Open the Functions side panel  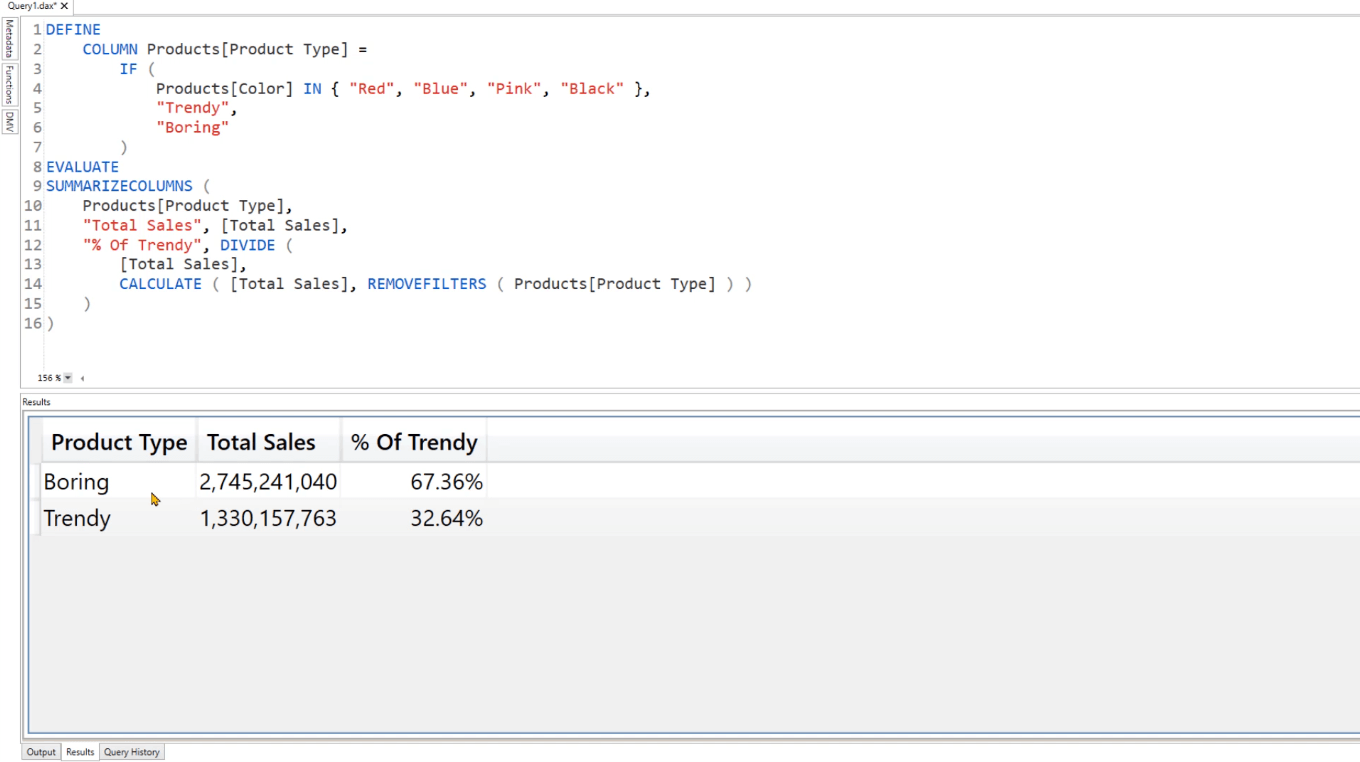[9, 85]
